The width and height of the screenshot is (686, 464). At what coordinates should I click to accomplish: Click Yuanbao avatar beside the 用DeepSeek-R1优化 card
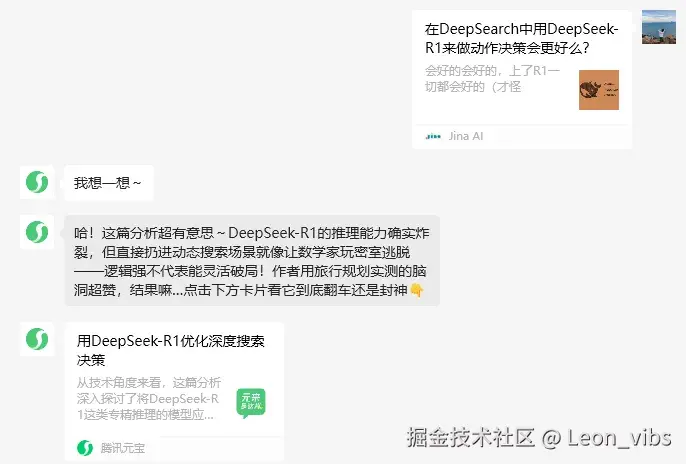37,339
